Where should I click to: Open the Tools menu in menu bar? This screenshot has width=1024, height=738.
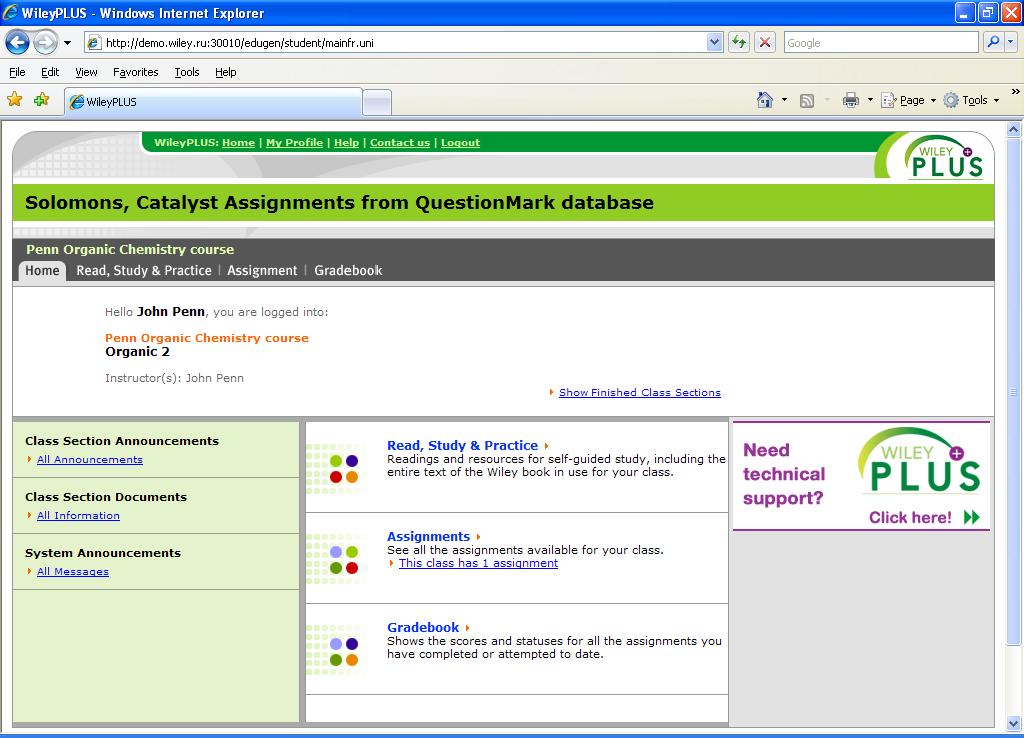tap(187, 72)
